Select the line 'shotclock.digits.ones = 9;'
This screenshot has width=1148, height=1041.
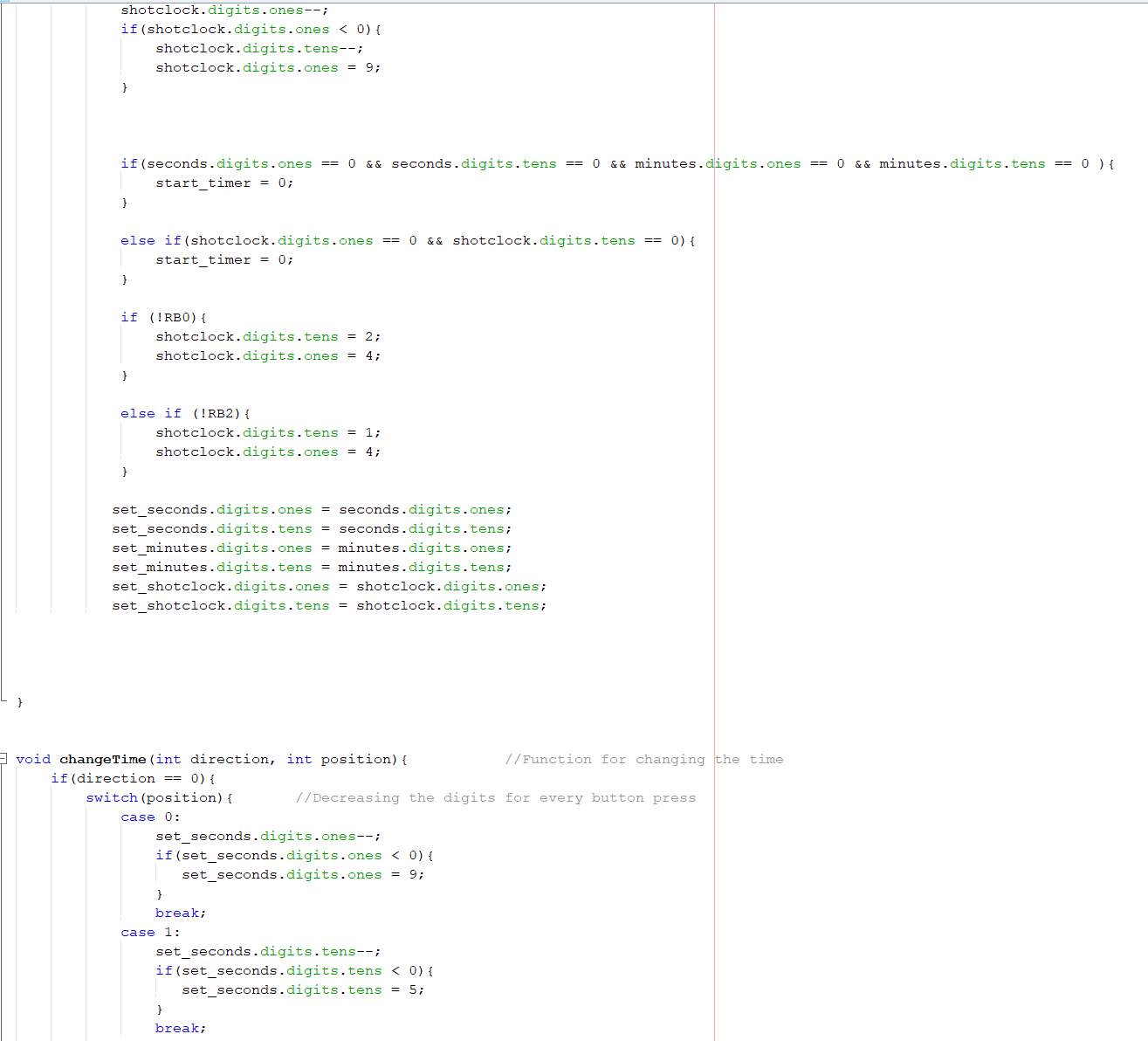pyautogui.click(x=268, y=68)
